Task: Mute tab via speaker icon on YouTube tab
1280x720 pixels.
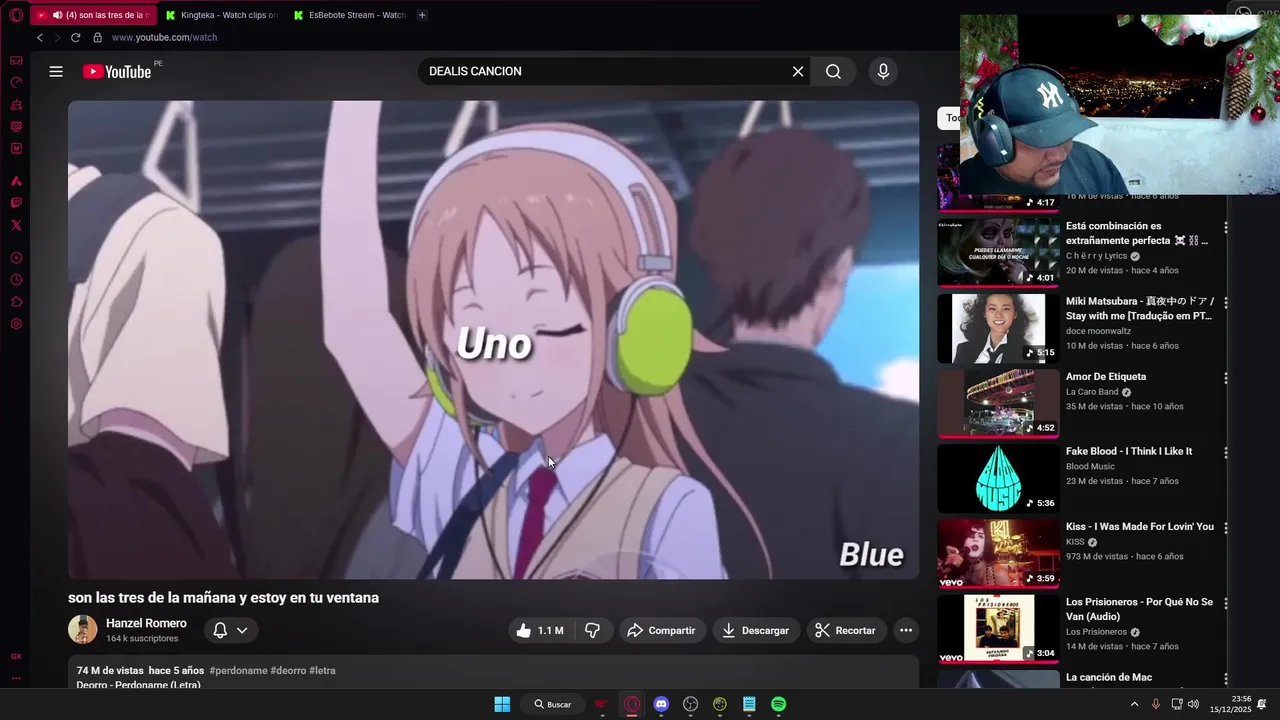Action: pyautogui.click(x=57, y=15)
